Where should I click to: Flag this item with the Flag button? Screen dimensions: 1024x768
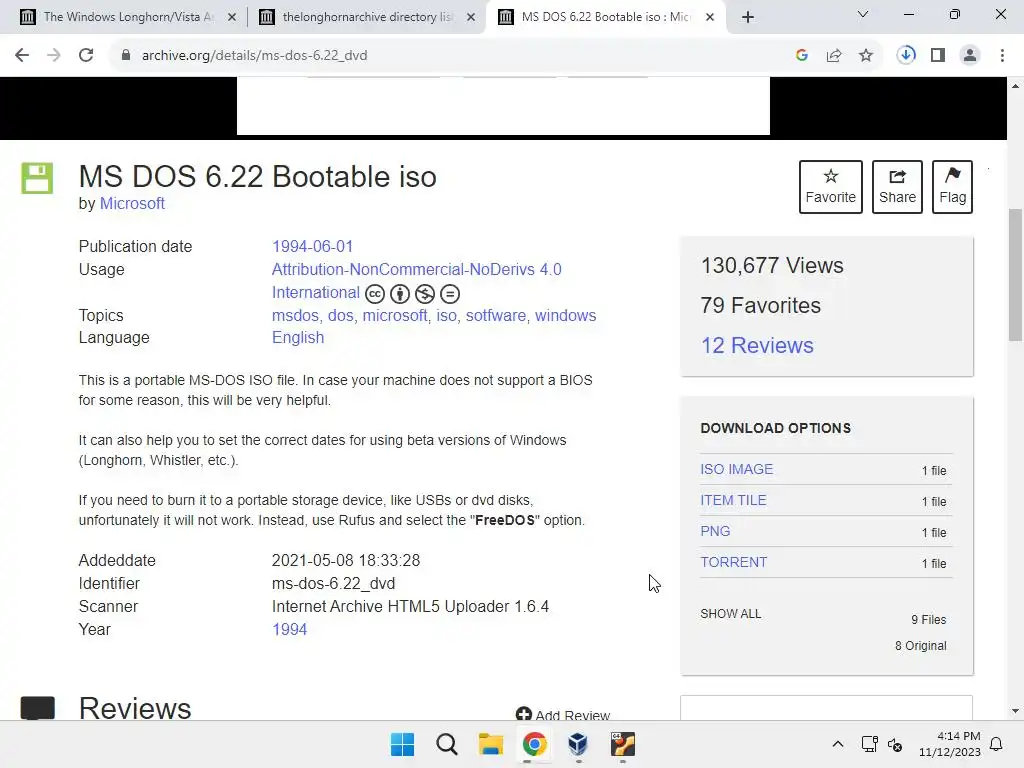coord(952,187)
